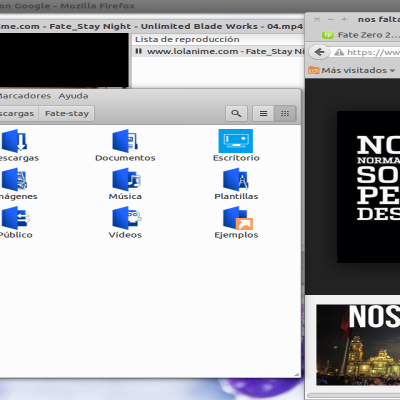Image resolution: width=400 pixels, height=400 pixels.
Task: Click the black video player area
Action: [x=64, y=60]
